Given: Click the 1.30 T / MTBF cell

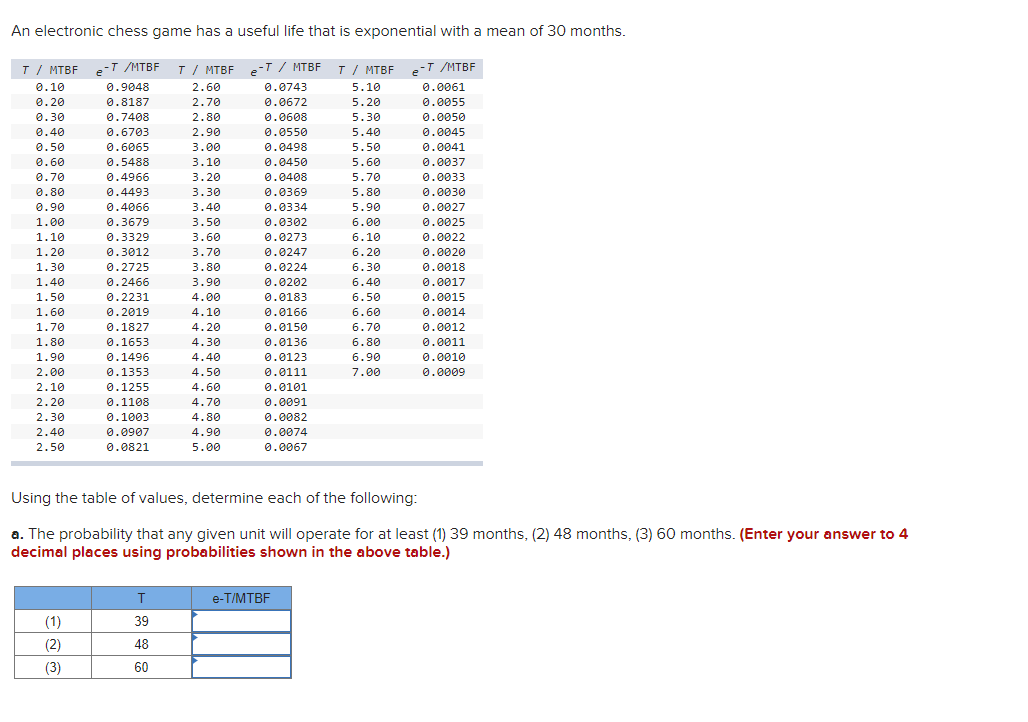Looking at the screenshot, I should click(50, 267).
